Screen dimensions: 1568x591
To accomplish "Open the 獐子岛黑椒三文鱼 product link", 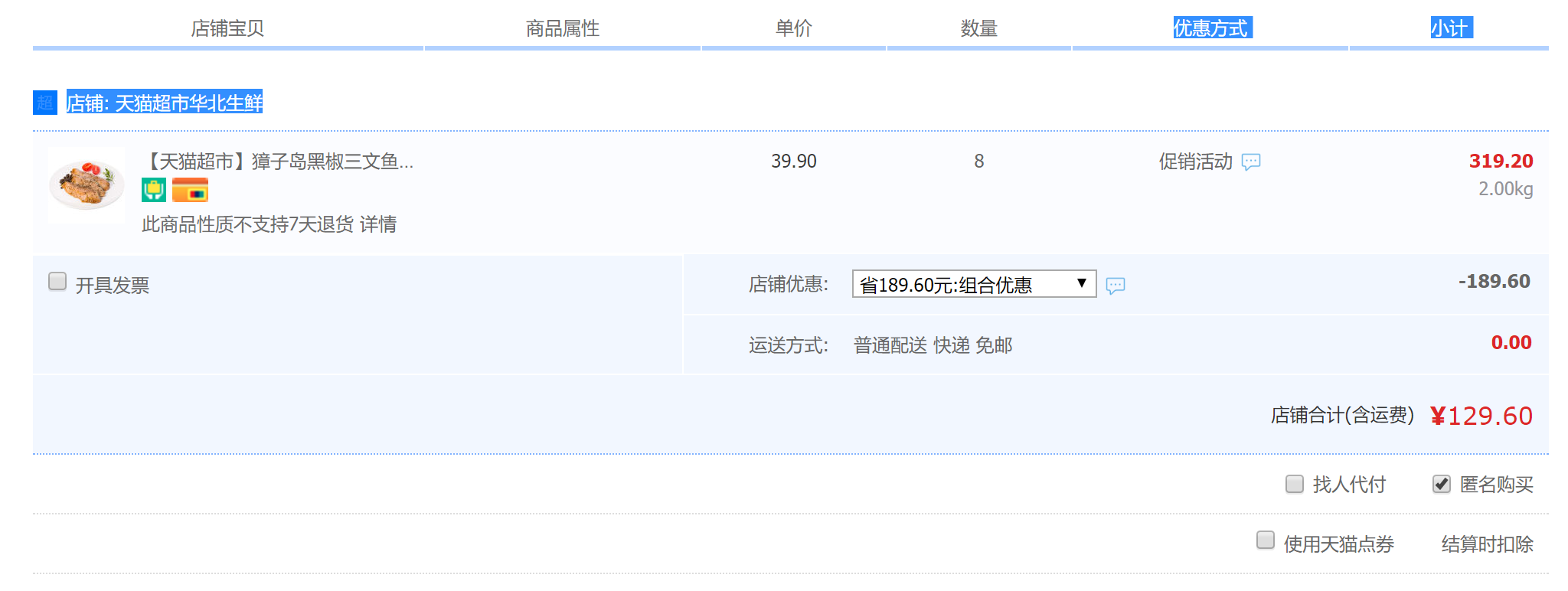I will click(x=278, y=162).
